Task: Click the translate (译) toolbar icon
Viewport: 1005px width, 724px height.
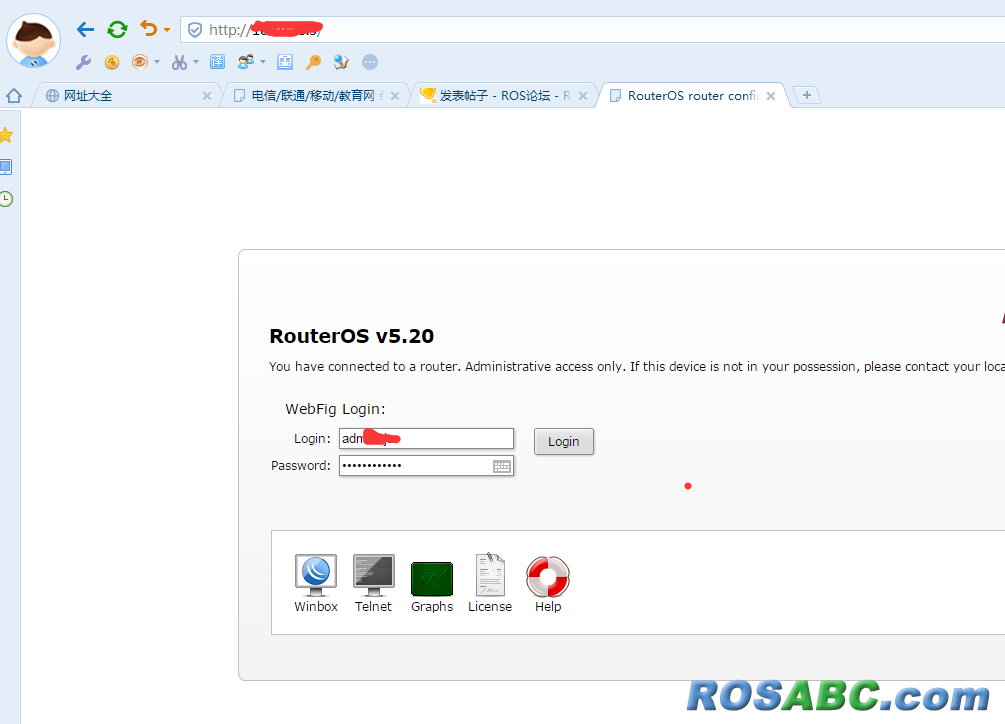Action: pos(217,62)
